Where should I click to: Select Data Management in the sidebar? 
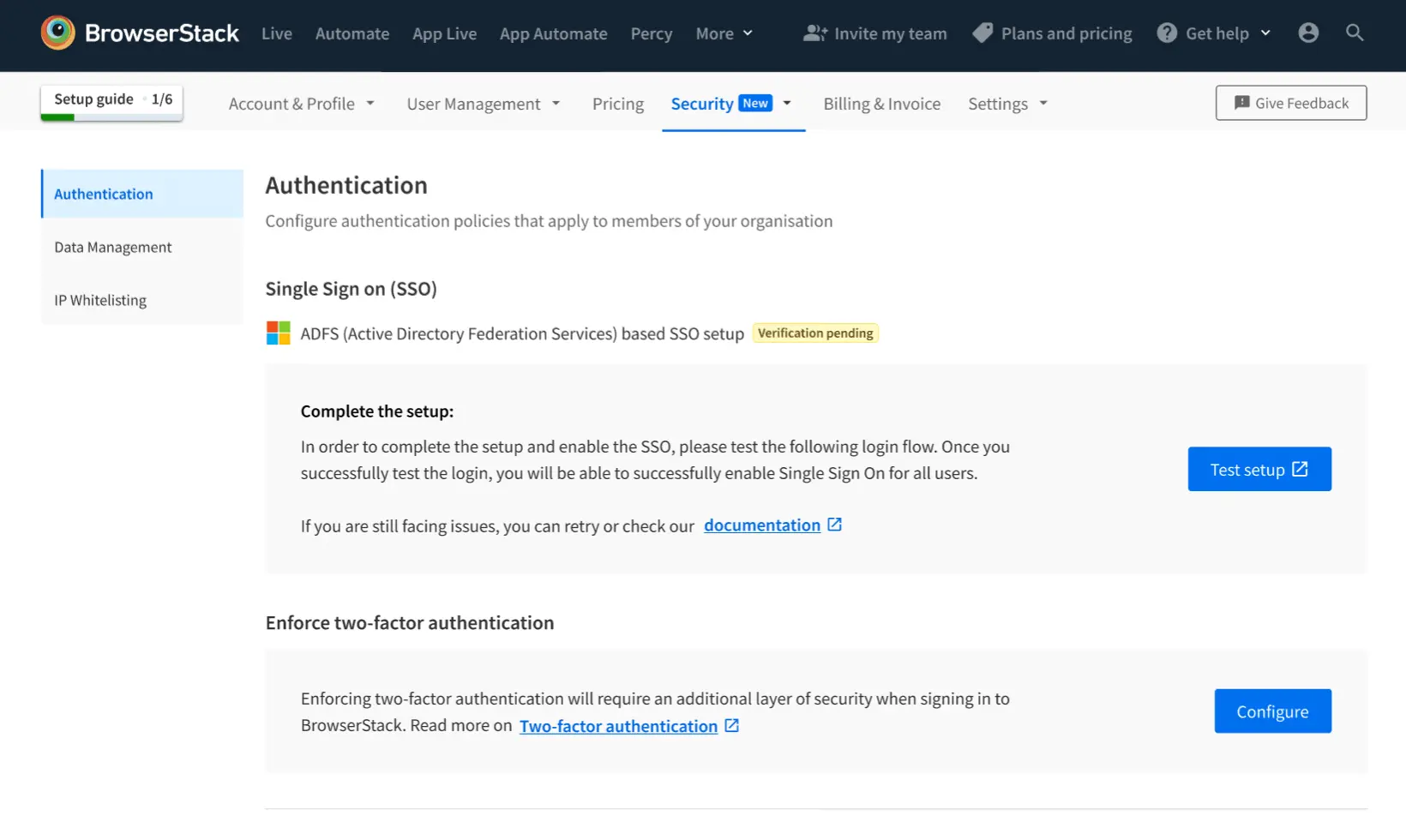click(x=113, y=247)
